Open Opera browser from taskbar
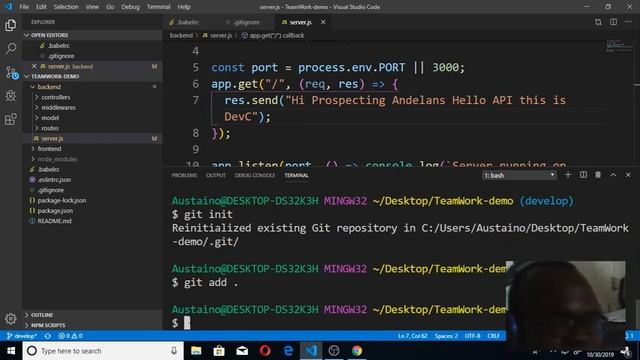 (265, 351)
